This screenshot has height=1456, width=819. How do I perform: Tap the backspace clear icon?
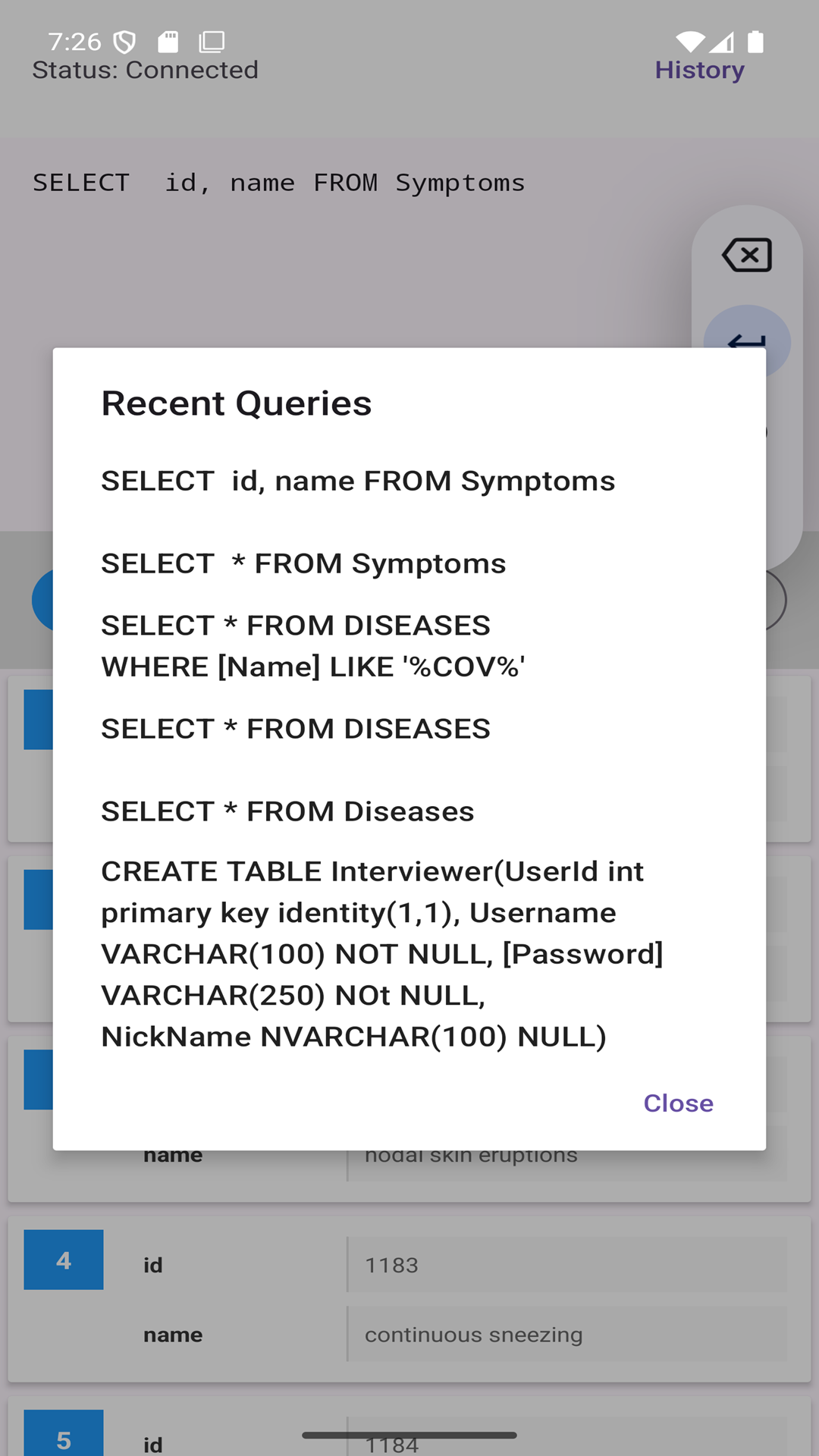pos(747,255)
